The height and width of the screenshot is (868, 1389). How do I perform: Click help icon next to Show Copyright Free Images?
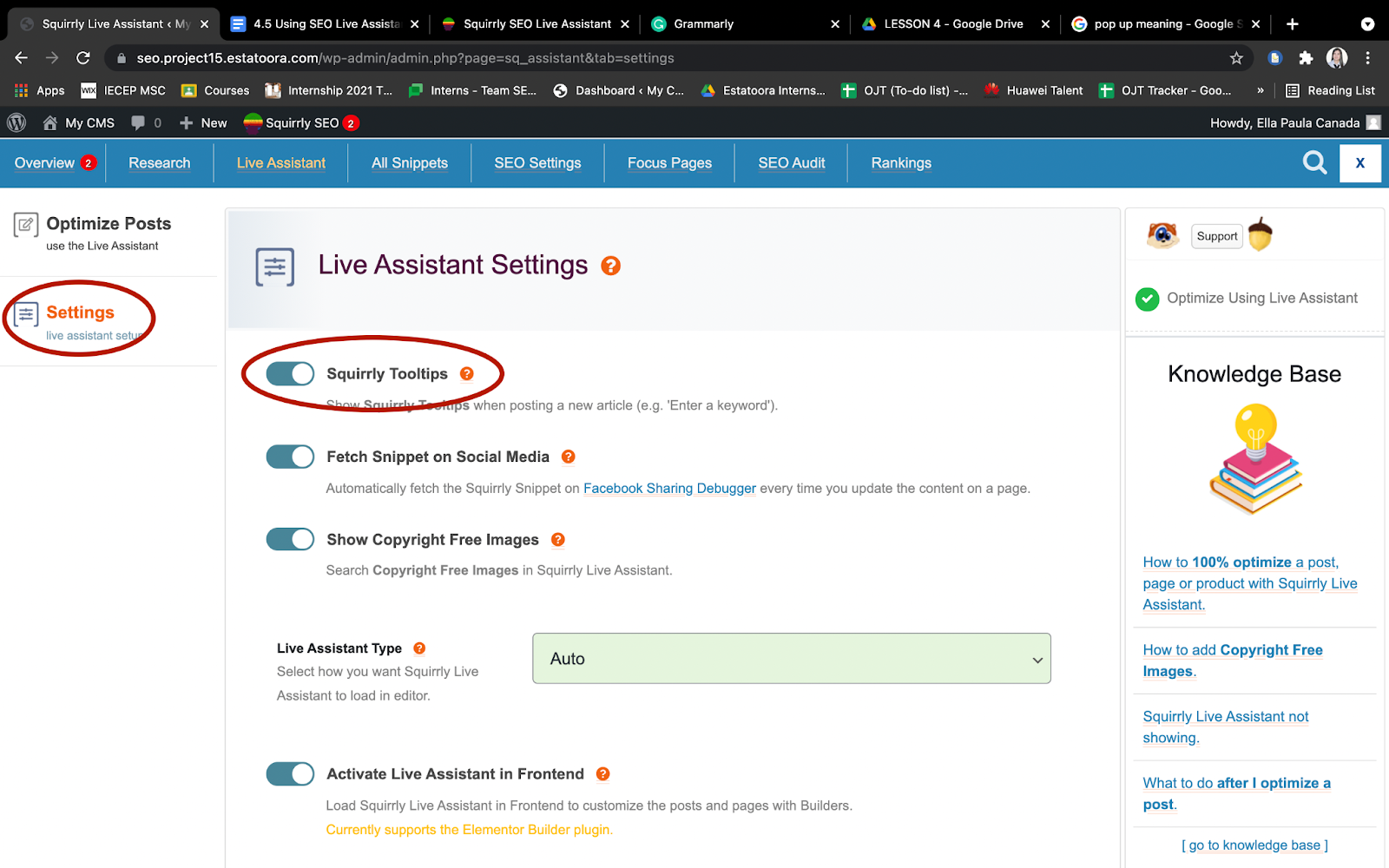558,540
